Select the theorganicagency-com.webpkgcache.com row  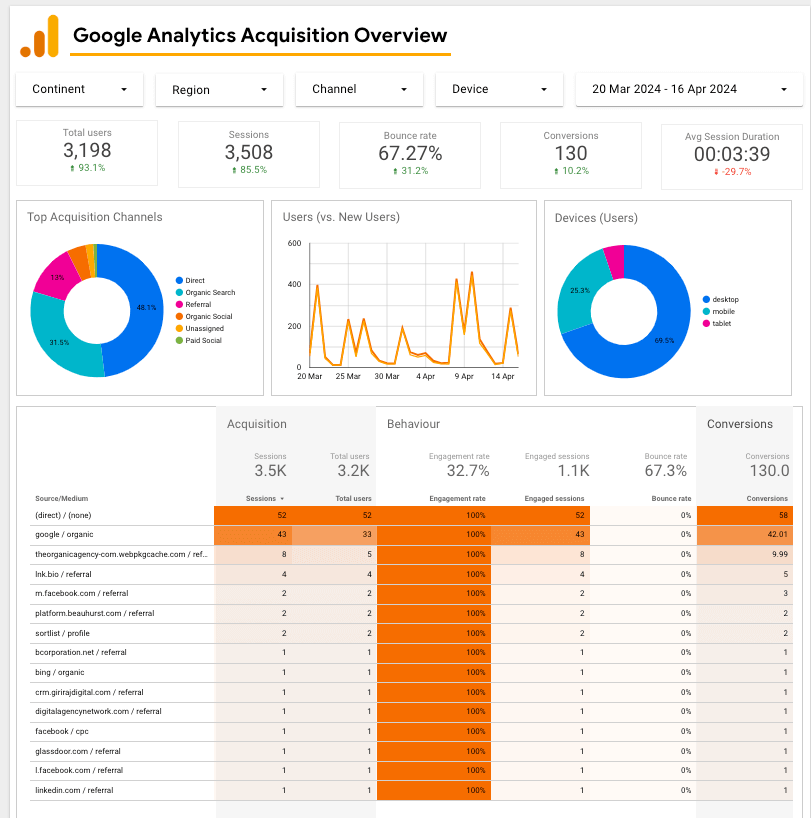tap(411, 555)
